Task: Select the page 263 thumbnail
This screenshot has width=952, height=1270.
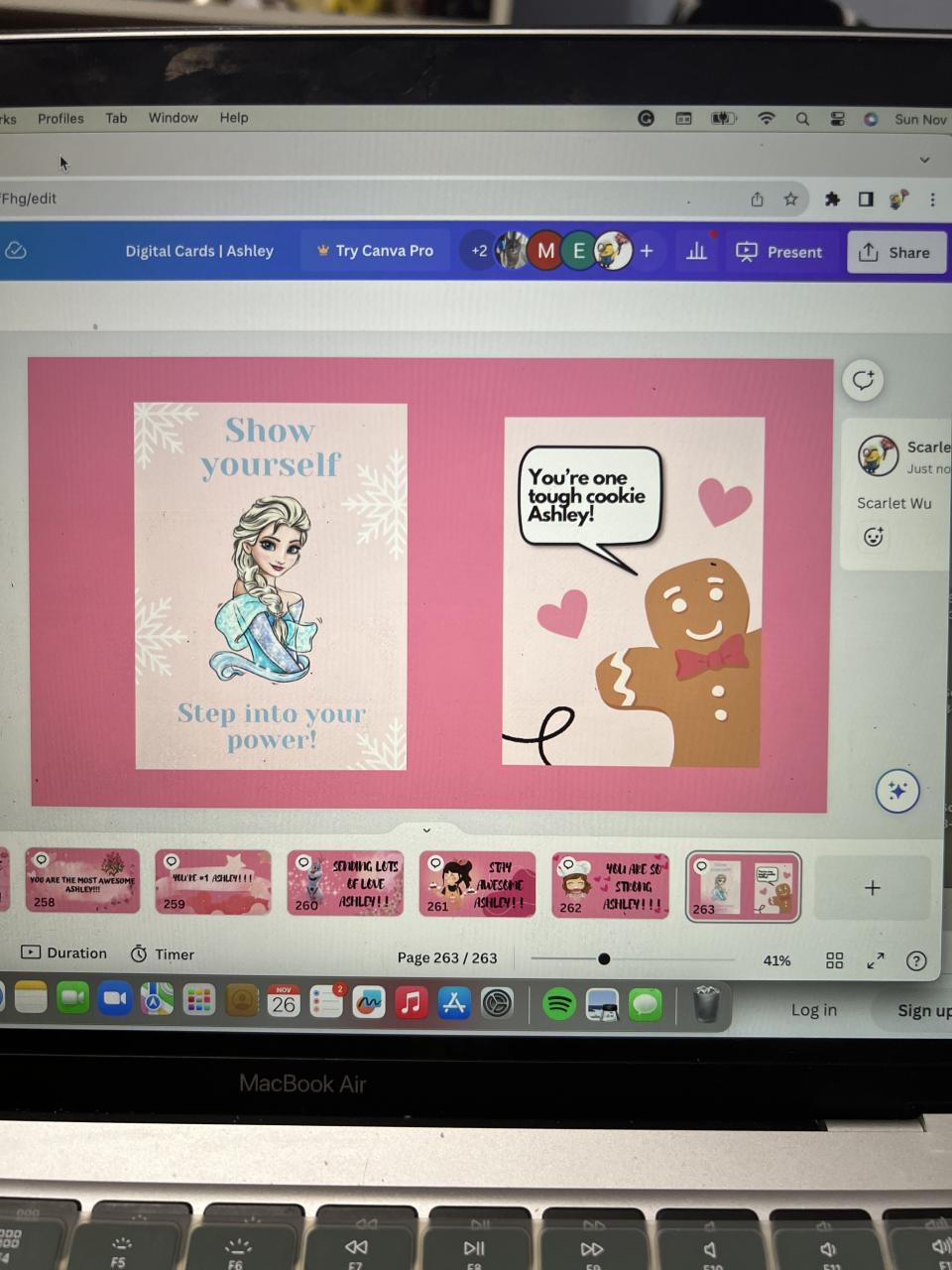Action: click(x=744, y=886)
